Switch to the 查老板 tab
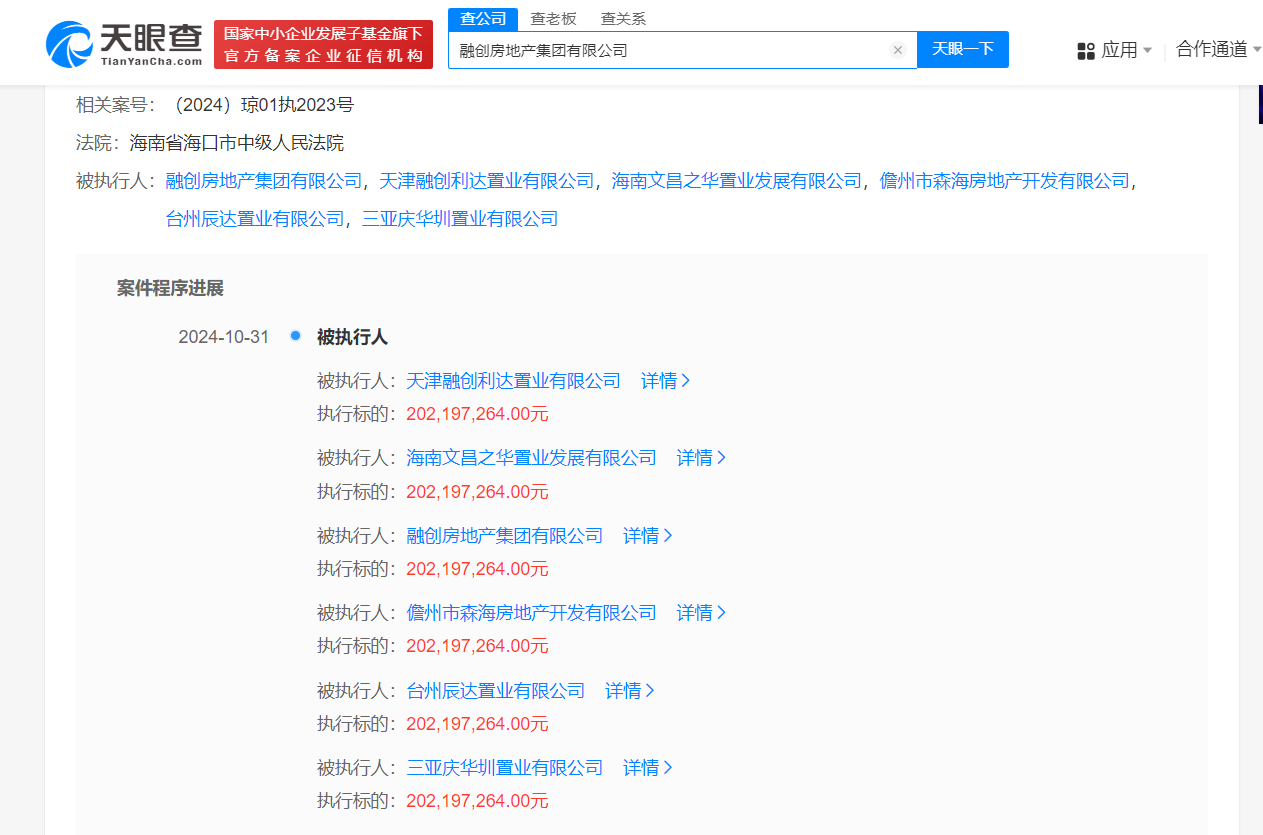Viewport: 1263px width, 835px height. (553, 18)
